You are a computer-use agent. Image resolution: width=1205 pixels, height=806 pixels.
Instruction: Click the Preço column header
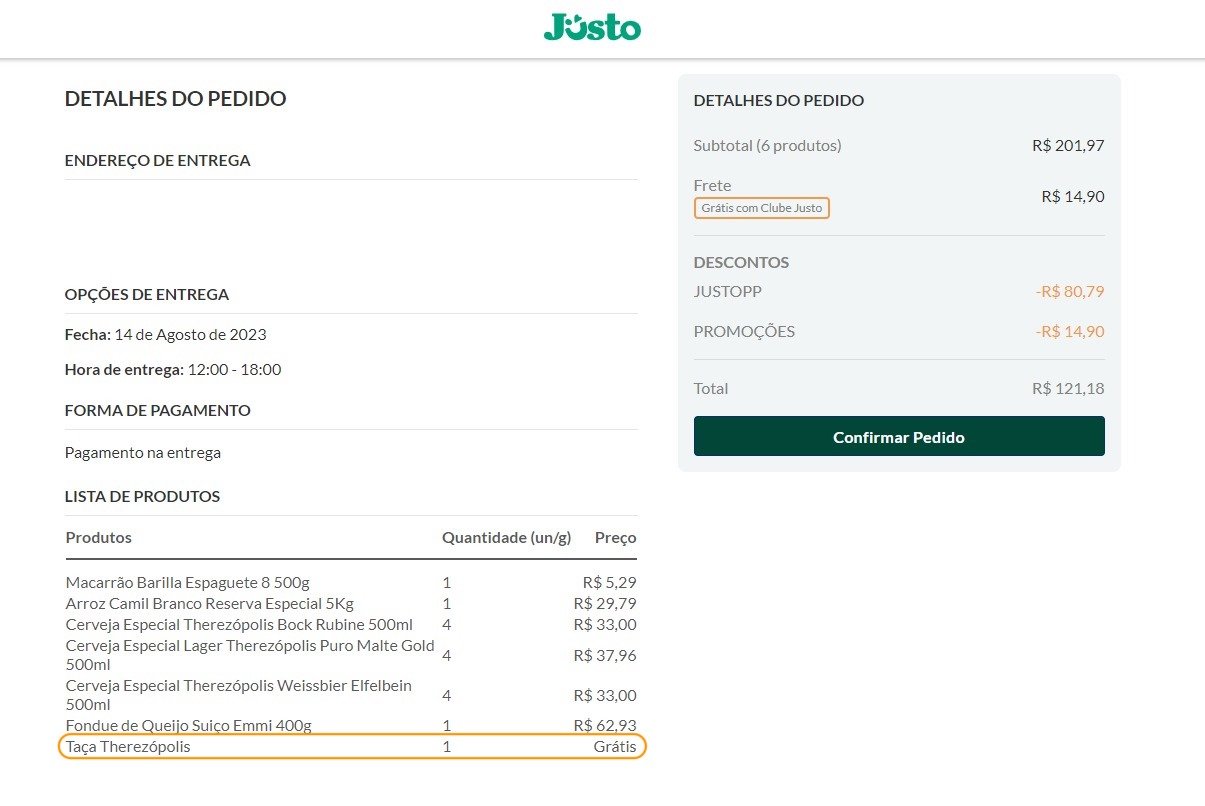[616, 537]
